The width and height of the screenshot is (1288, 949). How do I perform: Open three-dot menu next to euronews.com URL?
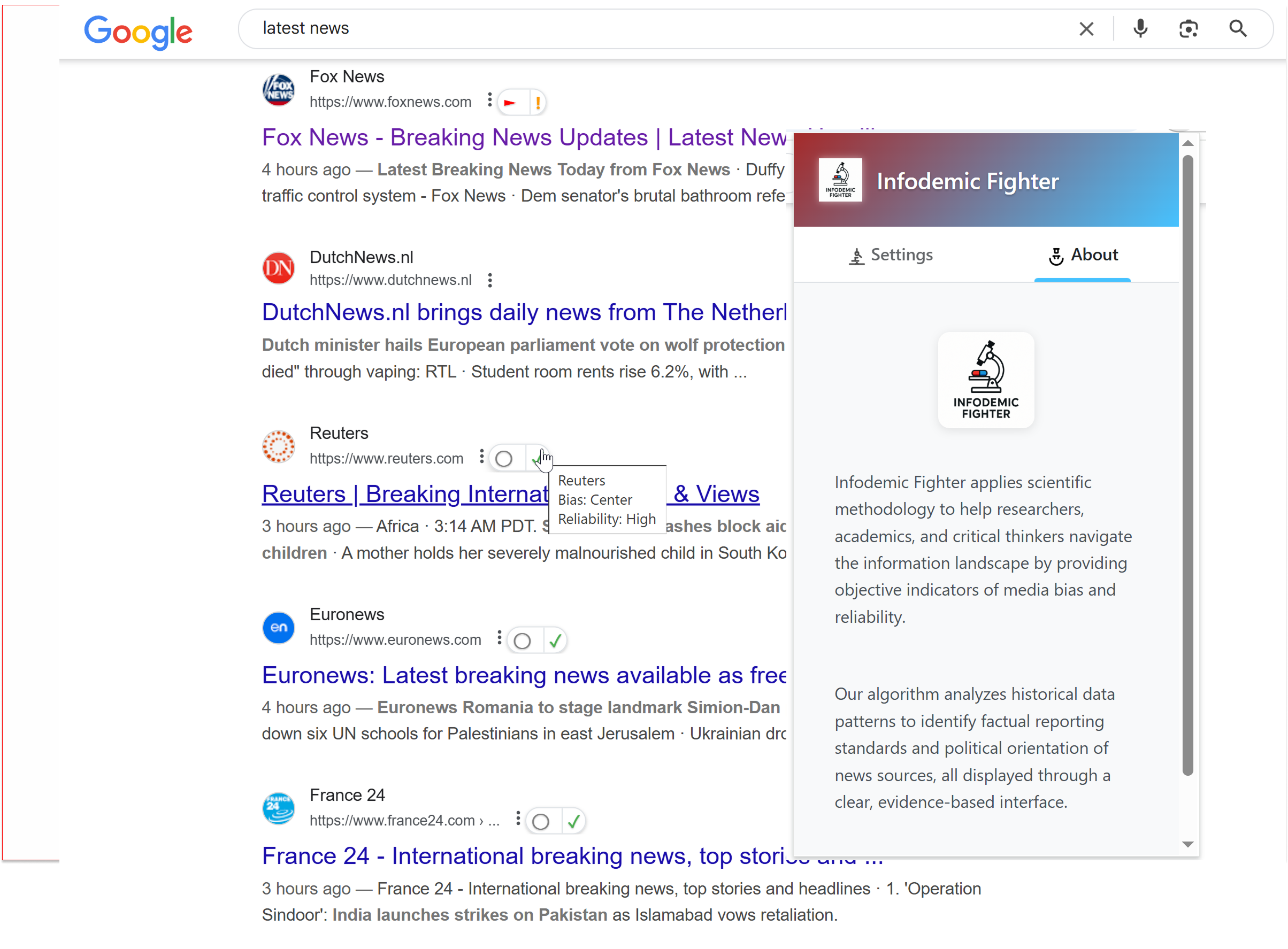[x=499, y=638]
